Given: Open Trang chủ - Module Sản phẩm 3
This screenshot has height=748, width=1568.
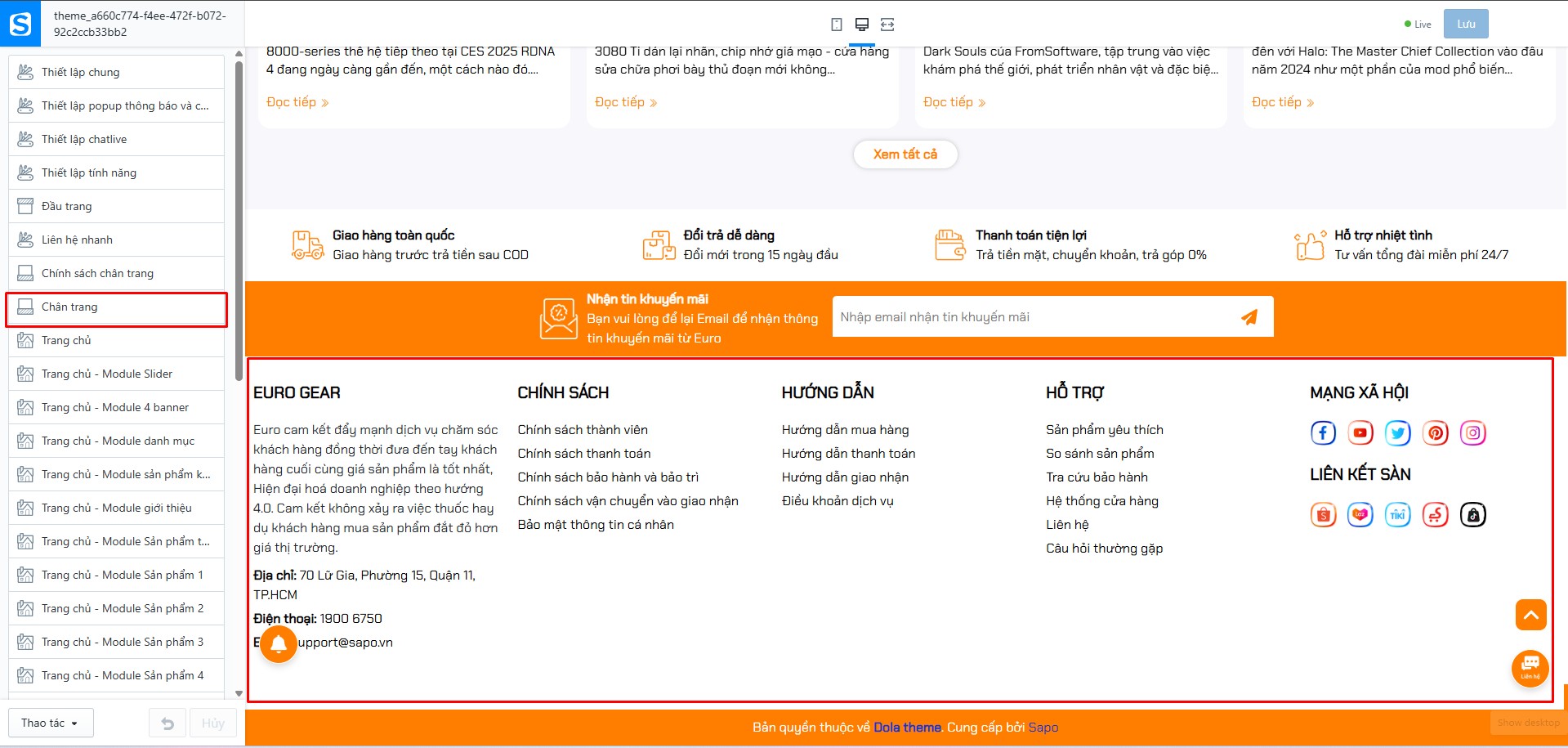Looking at the screenshot, I should click(116, 642).
